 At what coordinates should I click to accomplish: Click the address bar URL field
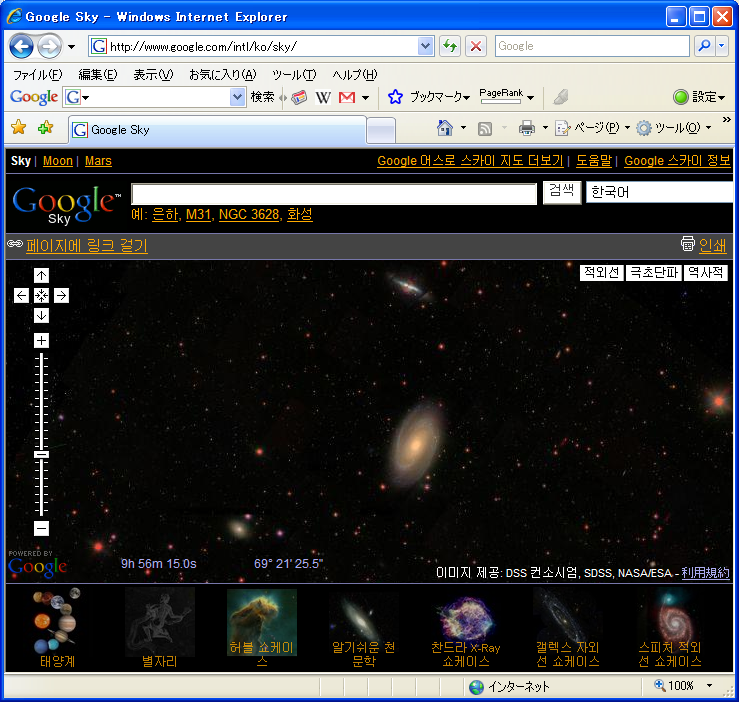(x=255, y=46)
